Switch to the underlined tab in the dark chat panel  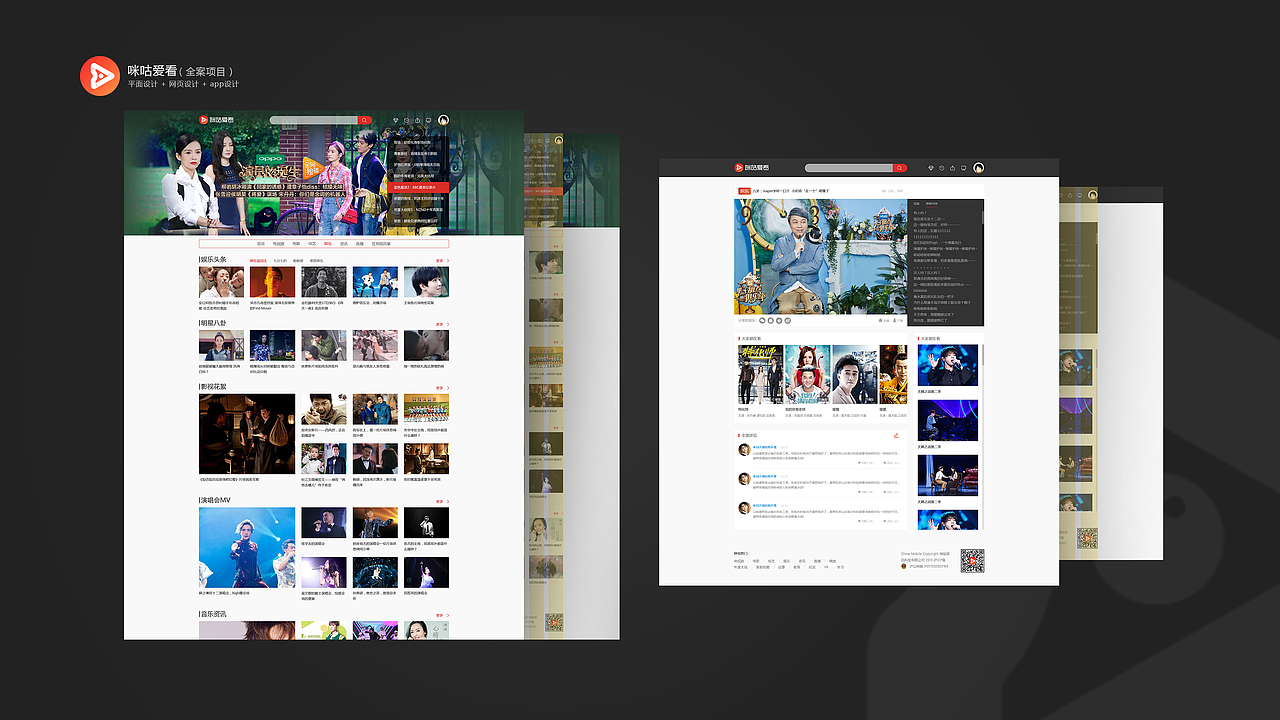click(x=931, y=203)
